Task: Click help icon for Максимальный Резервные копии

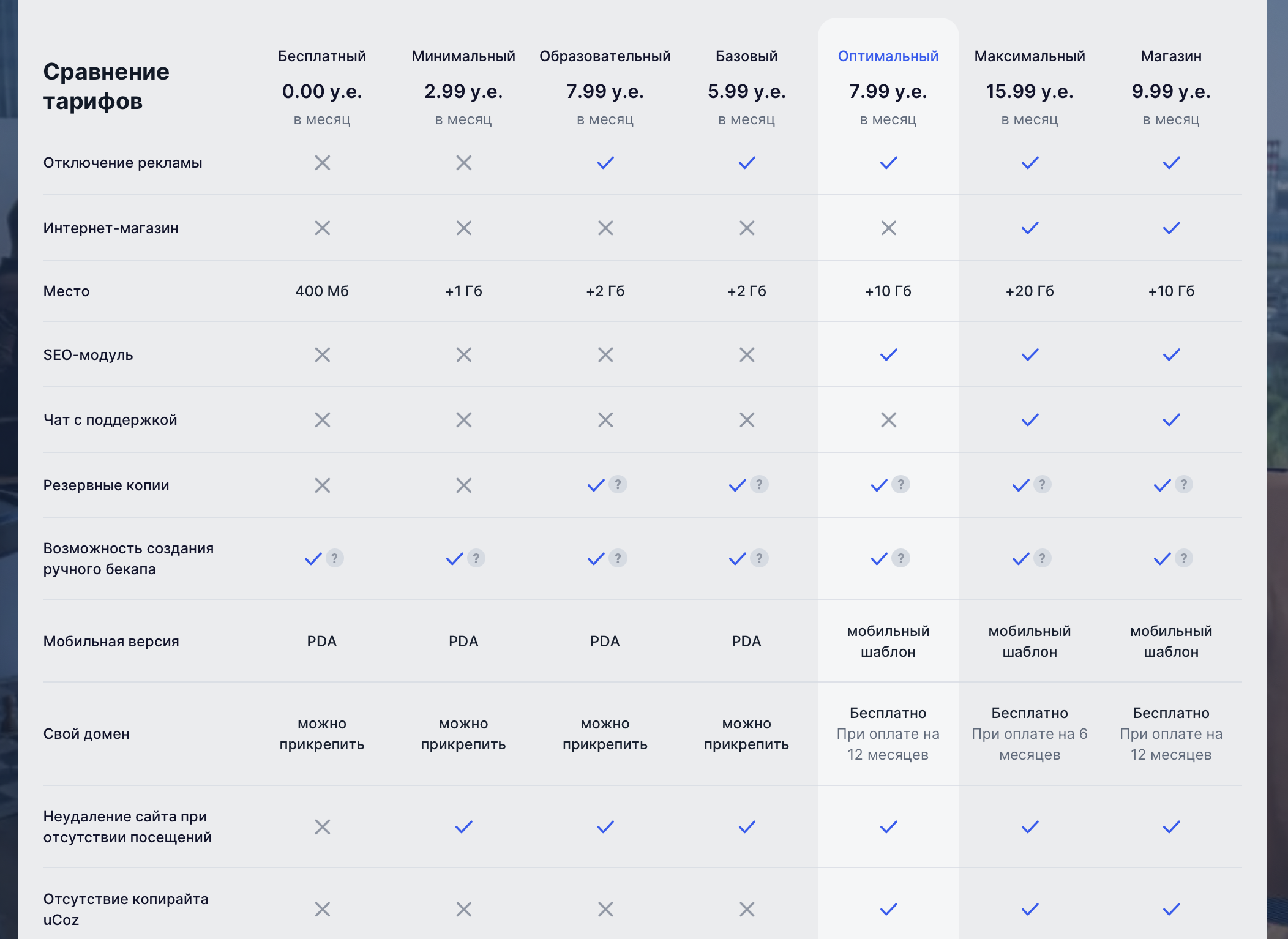Action: click(x=1042, y=485)
